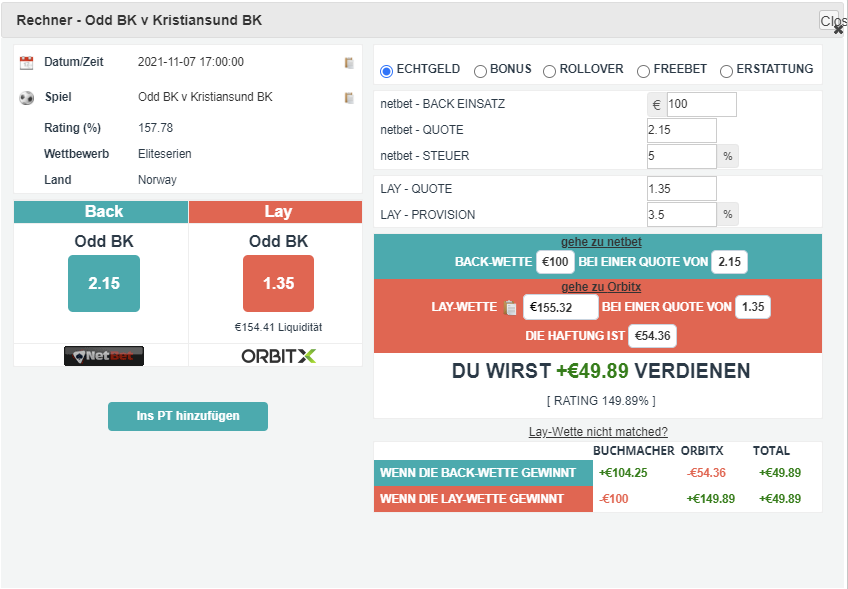The image size is (848, 589).
Task: Click the Lay odds 1.35 tile
Action: (x=278, y=283)
